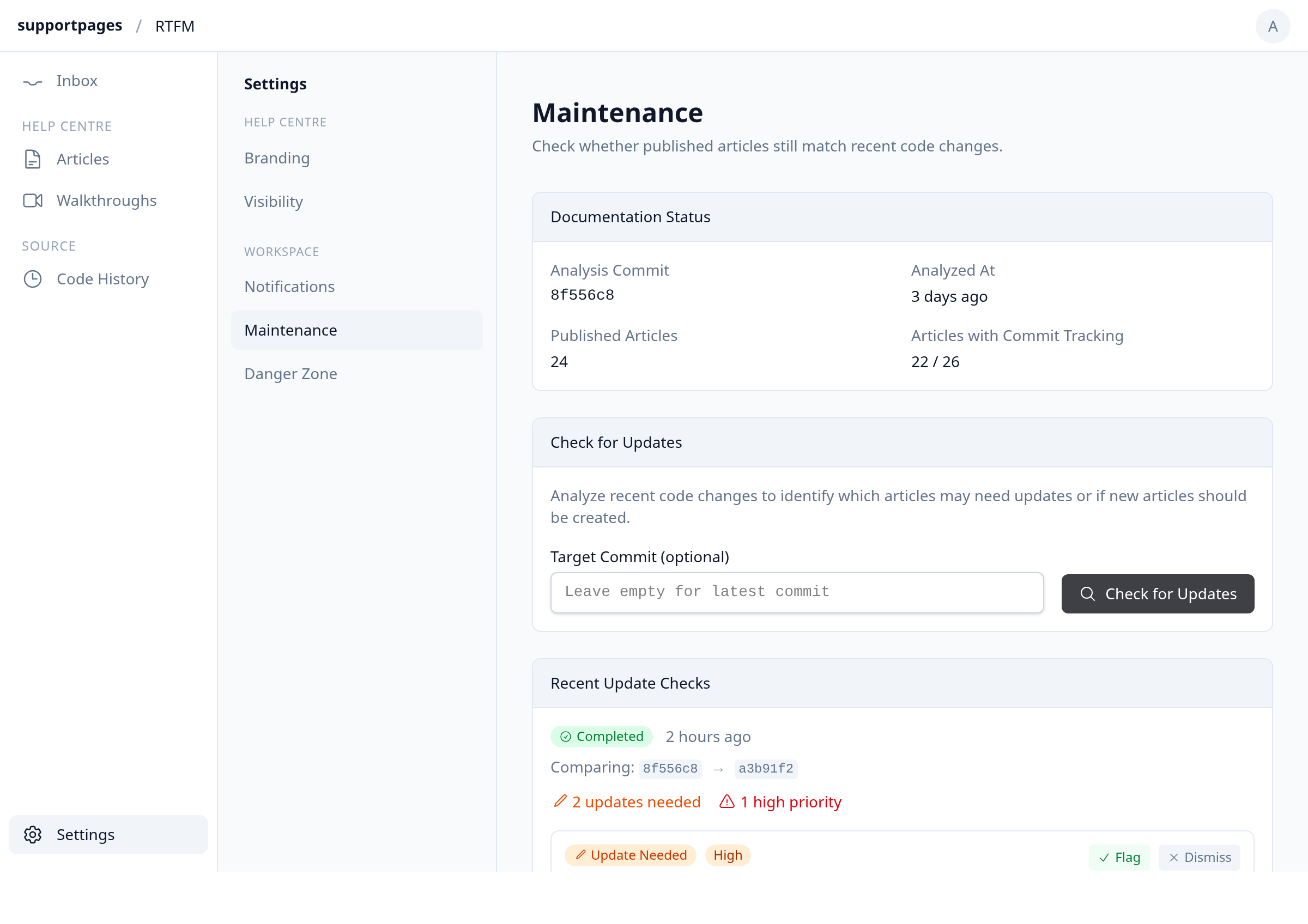Click the user avatar 'A' icon
The image size is (1308, 924).
click(x=1273, y=26)
